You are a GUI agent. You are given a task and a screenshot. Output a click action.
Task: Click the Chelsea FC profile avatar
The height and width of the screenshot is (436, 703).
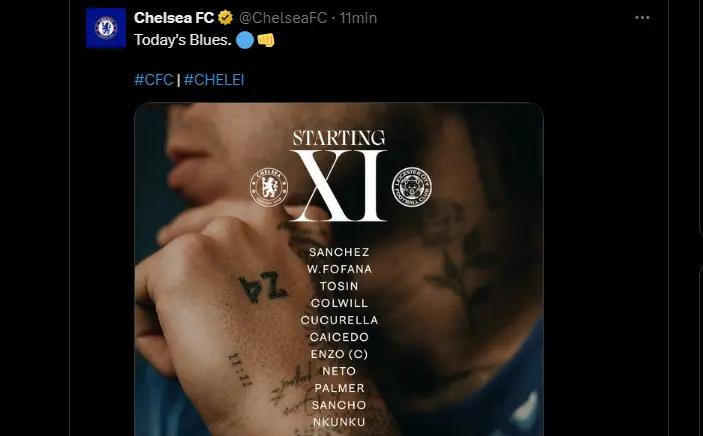[x=106, y=28]
